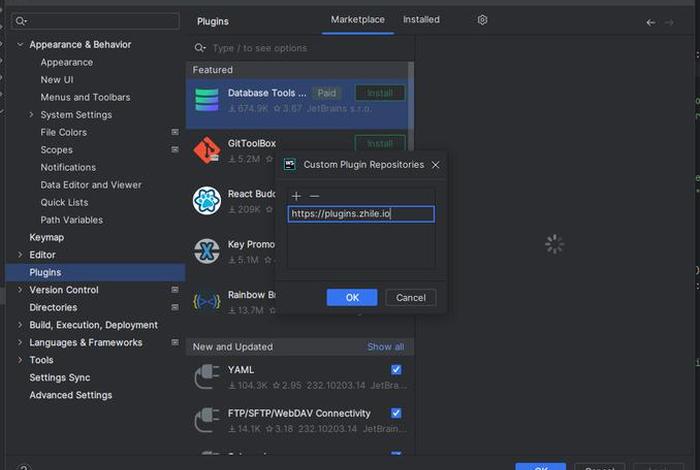Add a repository with the plus icon
The height and width of the screenshot is (470, 700).
click(x=296, y=196)
